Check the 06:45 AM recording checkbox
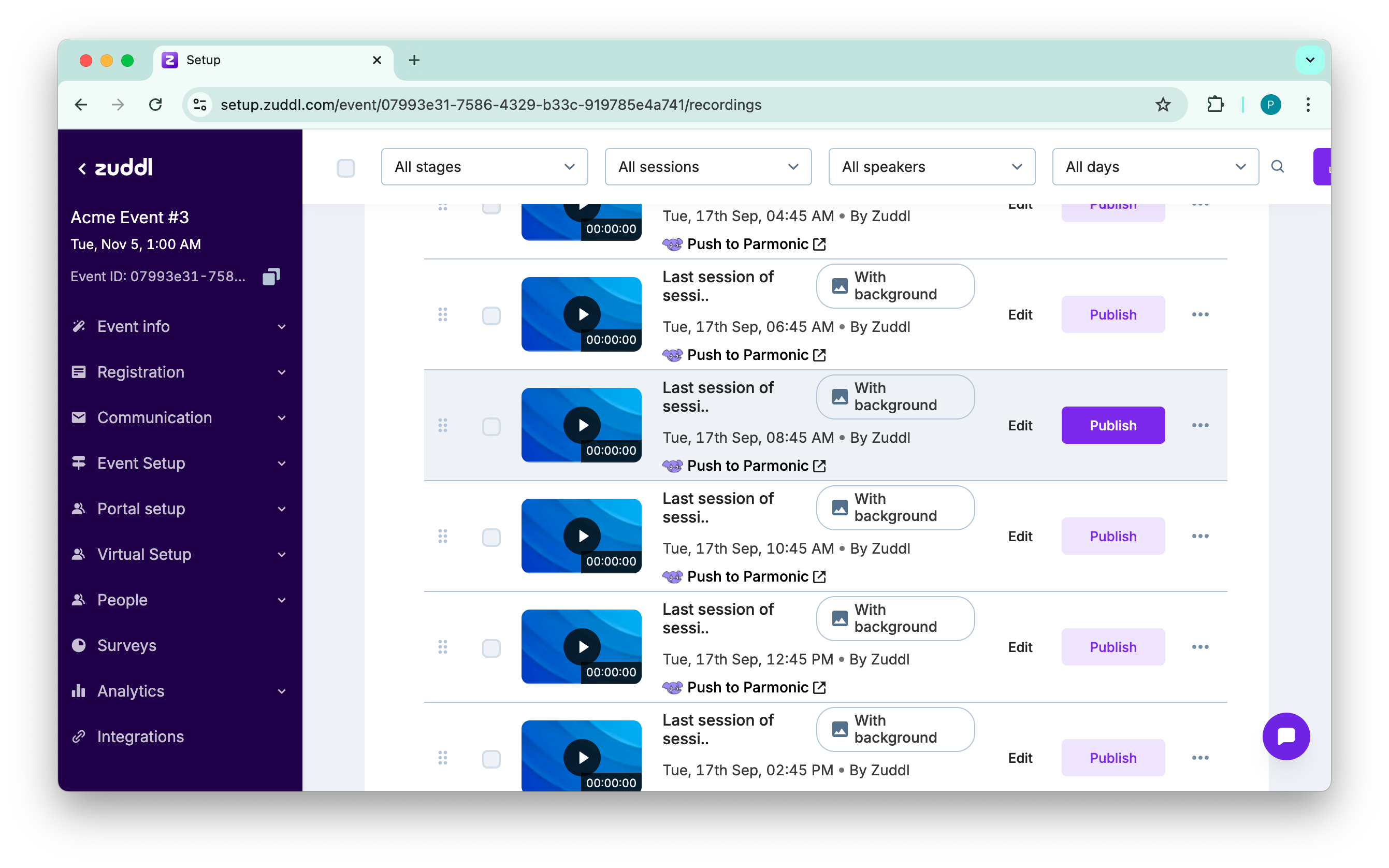 click(491, 316)
